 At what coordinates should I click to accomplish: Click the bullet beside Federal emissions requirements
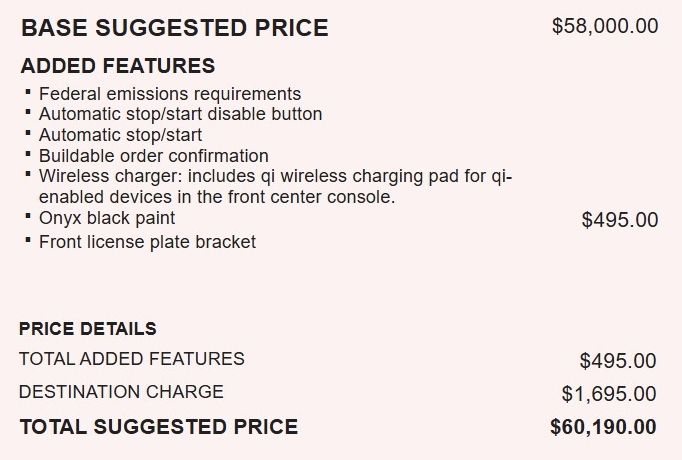tap(28, 92)
